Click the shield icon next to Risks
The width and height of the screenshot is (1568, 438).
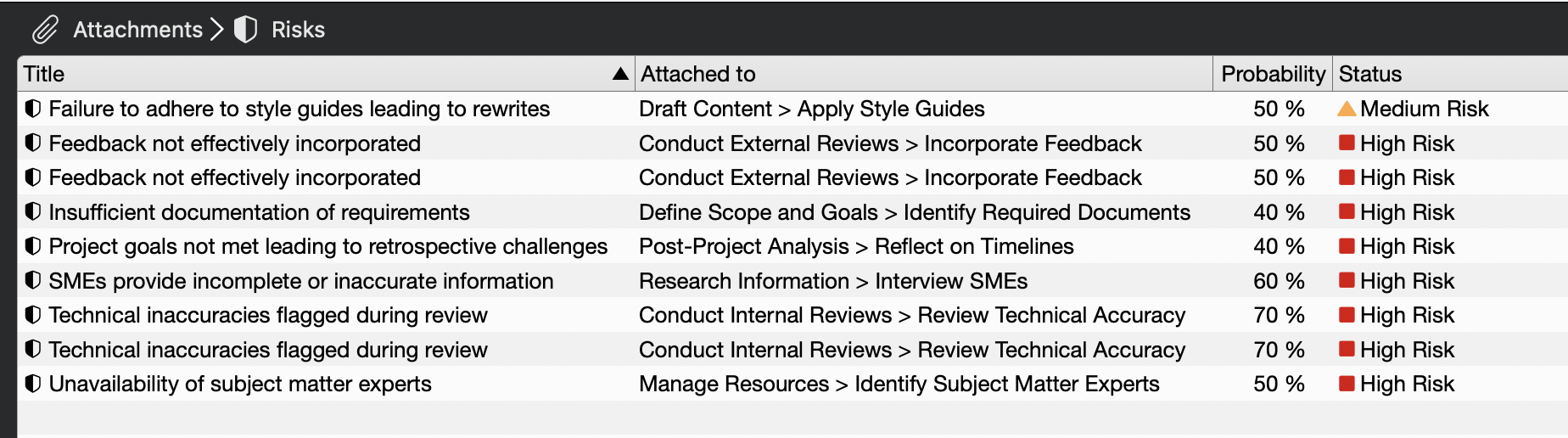pos(245,30)
